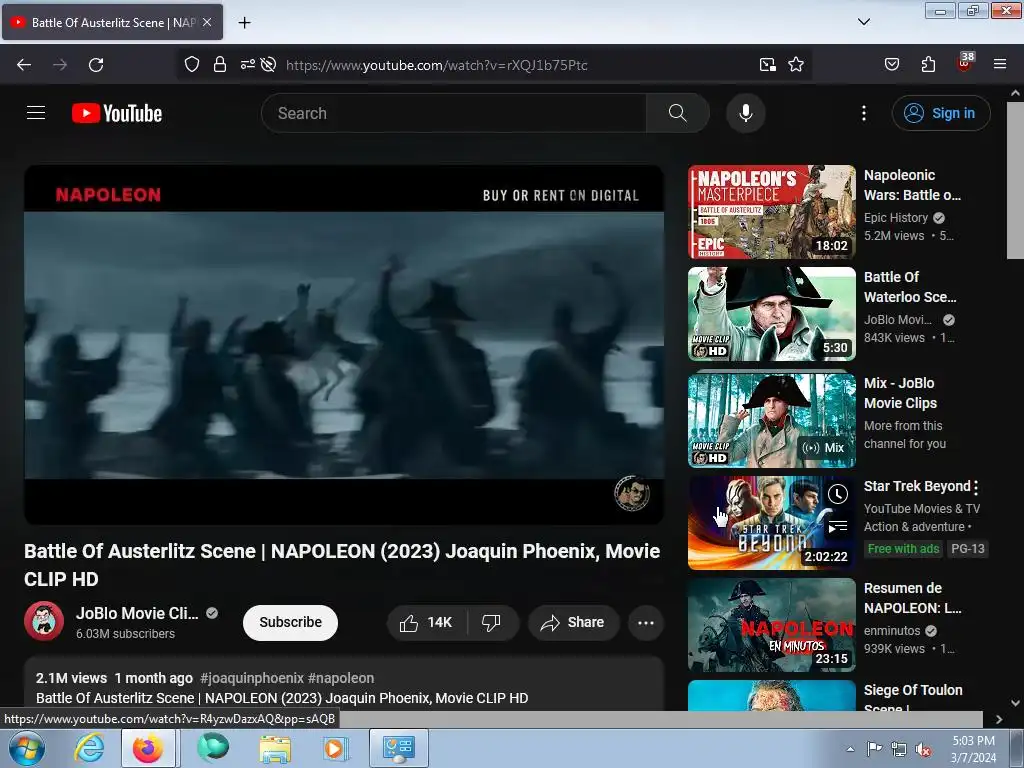Screen dimensions: 1024x768
Task: Click the #joaquinphoenix hashtag
Action: click(251, 678)
